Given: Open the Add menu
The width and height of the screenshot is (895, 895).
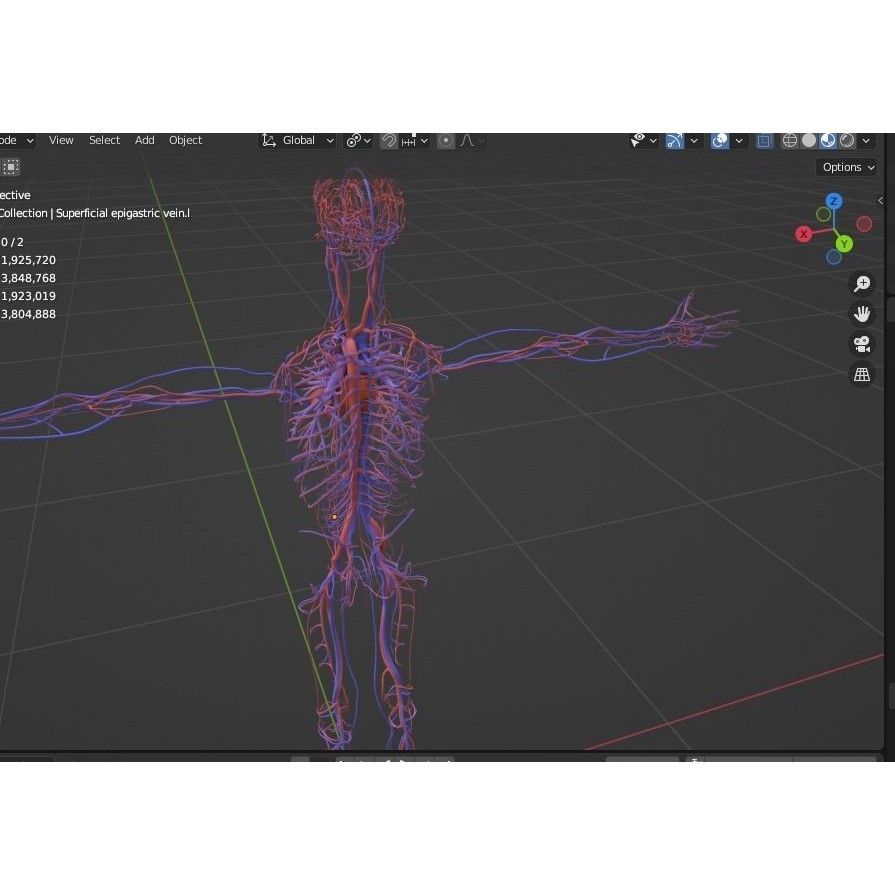Looking at the screenshot, I should pos(144,140).
